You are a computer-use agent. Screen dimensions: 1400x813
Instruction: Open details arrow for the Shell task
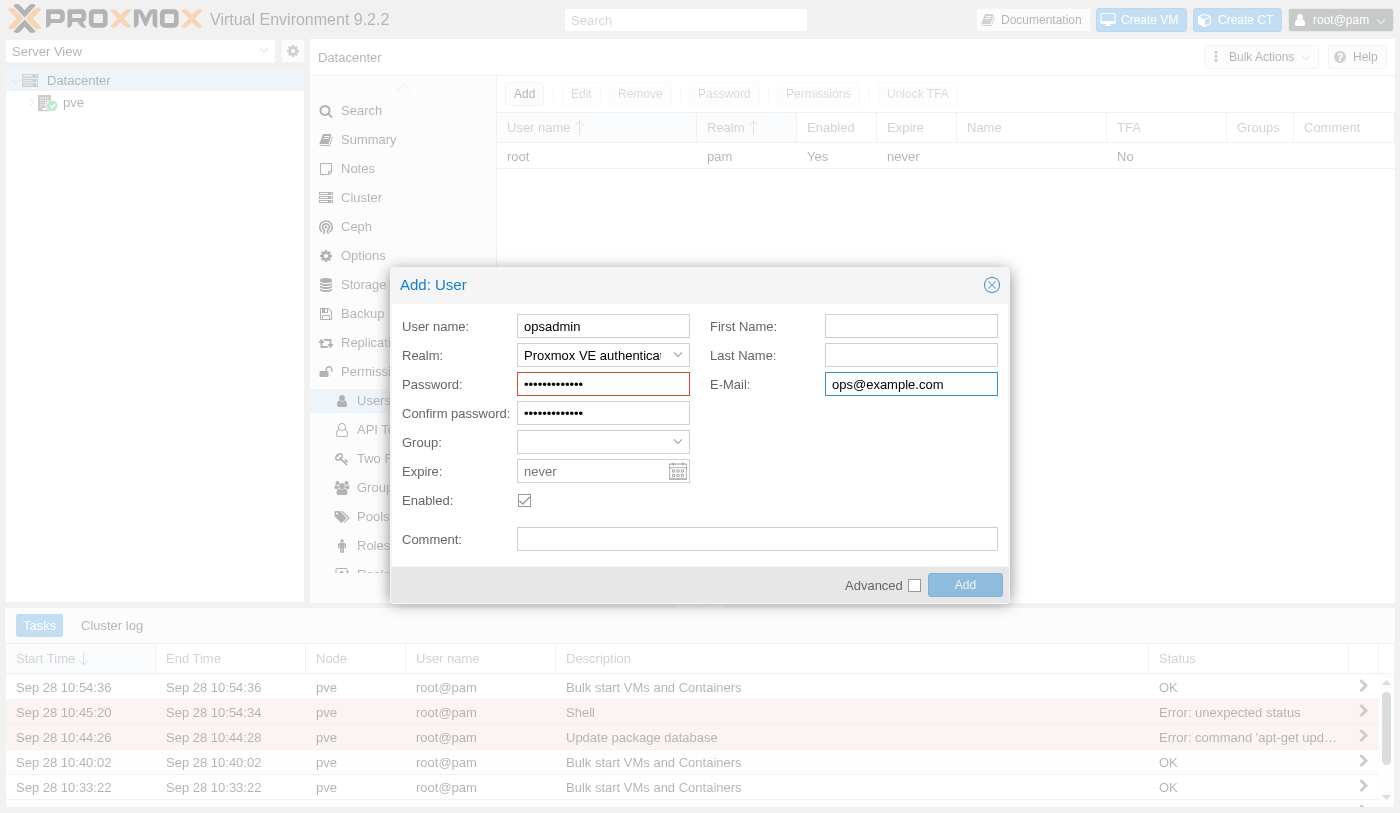tap(1363, 711)
